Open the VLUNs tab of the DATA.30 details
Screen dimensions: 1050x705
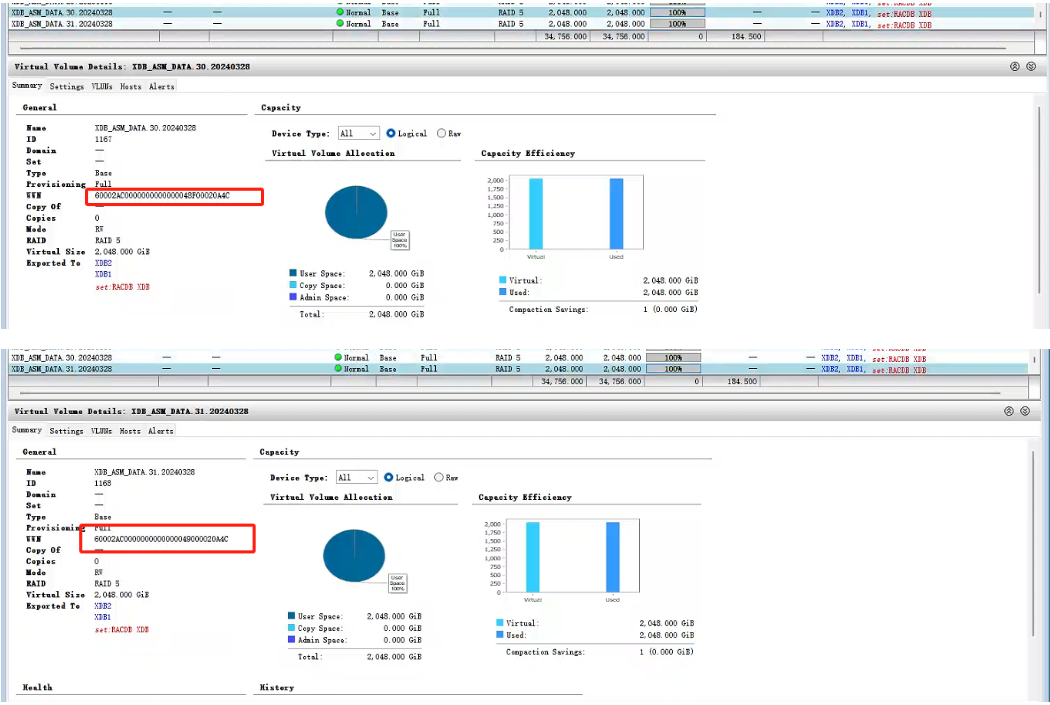coord(102,86)
